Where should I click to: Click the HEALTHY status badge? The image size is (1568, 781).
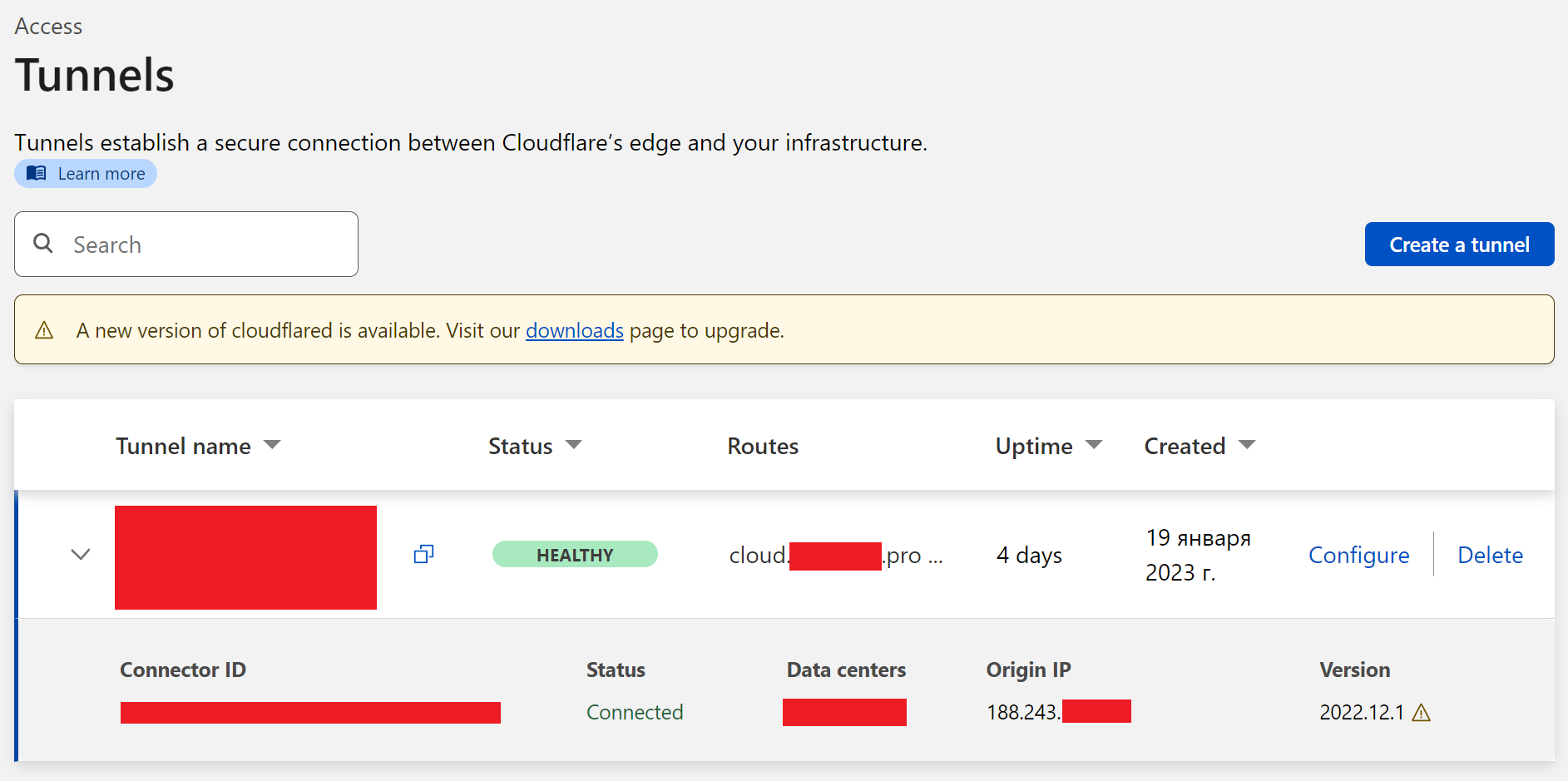tap(575, 555)
